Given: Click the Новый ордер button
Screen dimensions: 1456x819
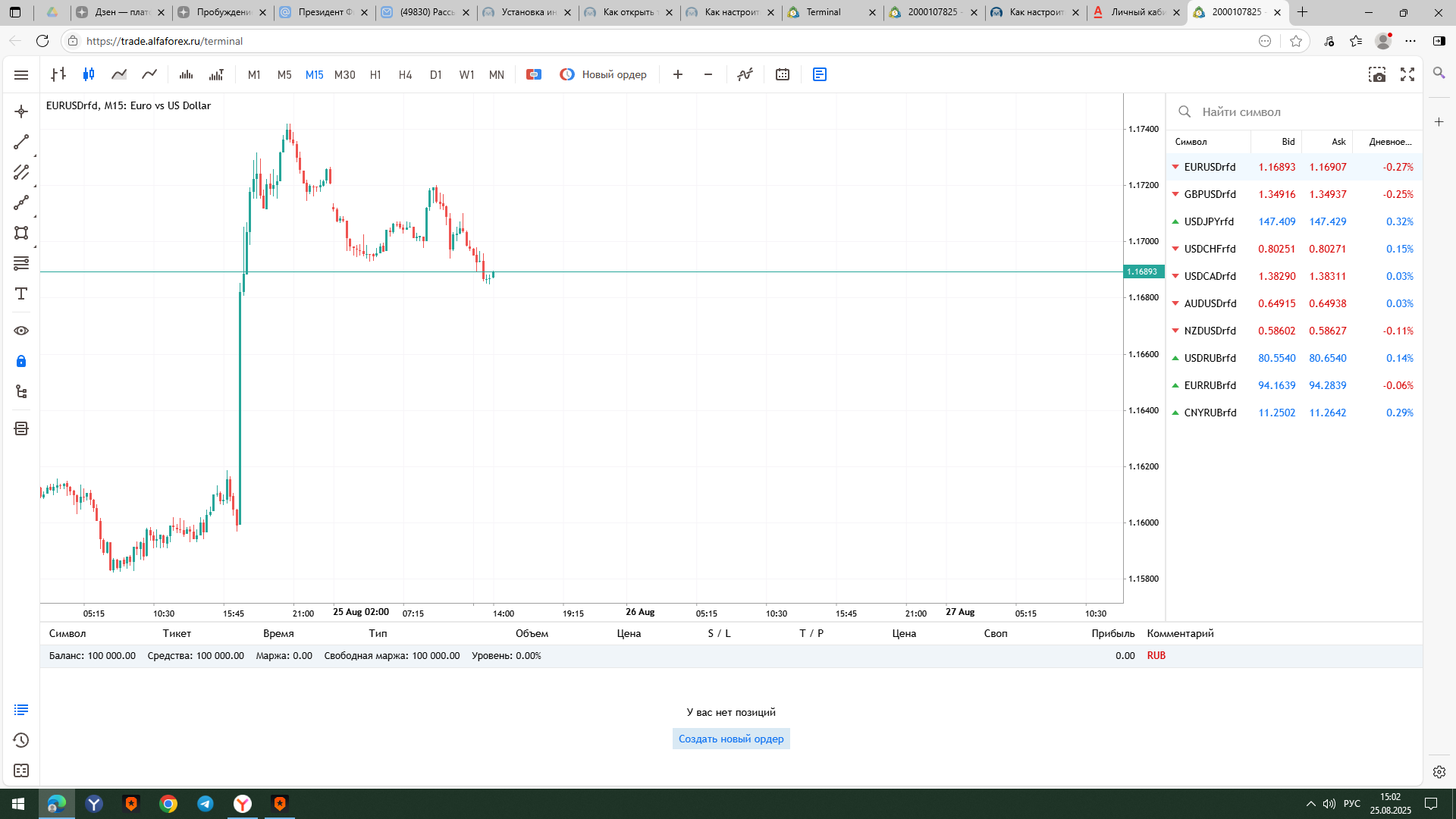Looking at the screenshot, I should (604, 74).
